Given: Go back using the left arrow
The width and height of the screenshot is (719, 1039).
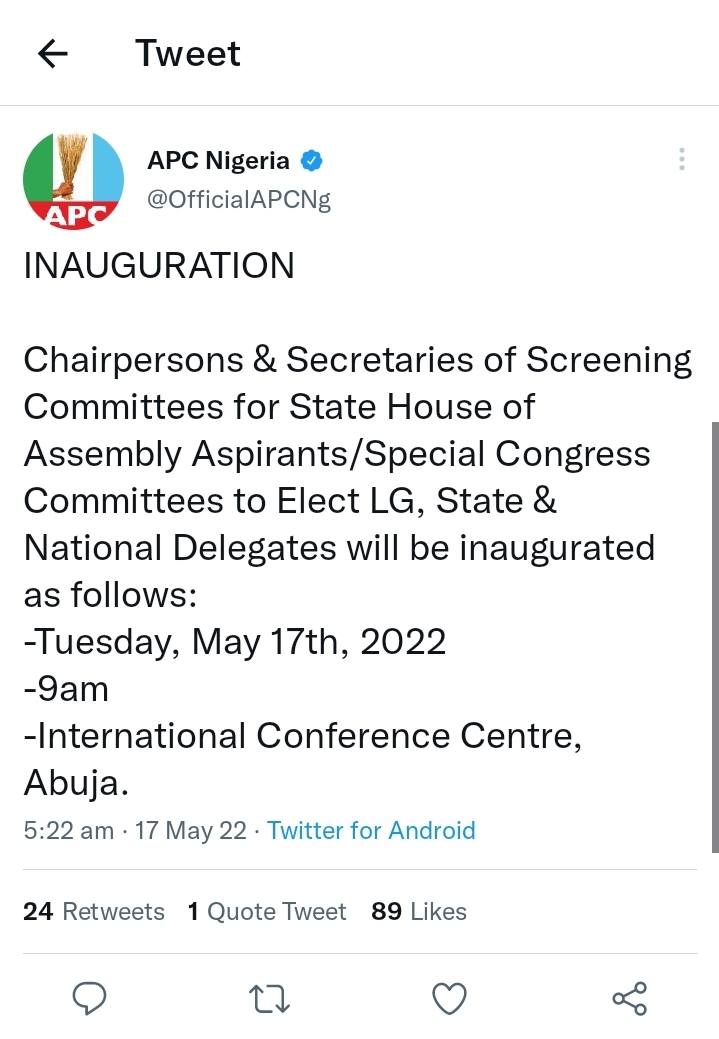Looking at the screenshot, I should coord(52,54).
